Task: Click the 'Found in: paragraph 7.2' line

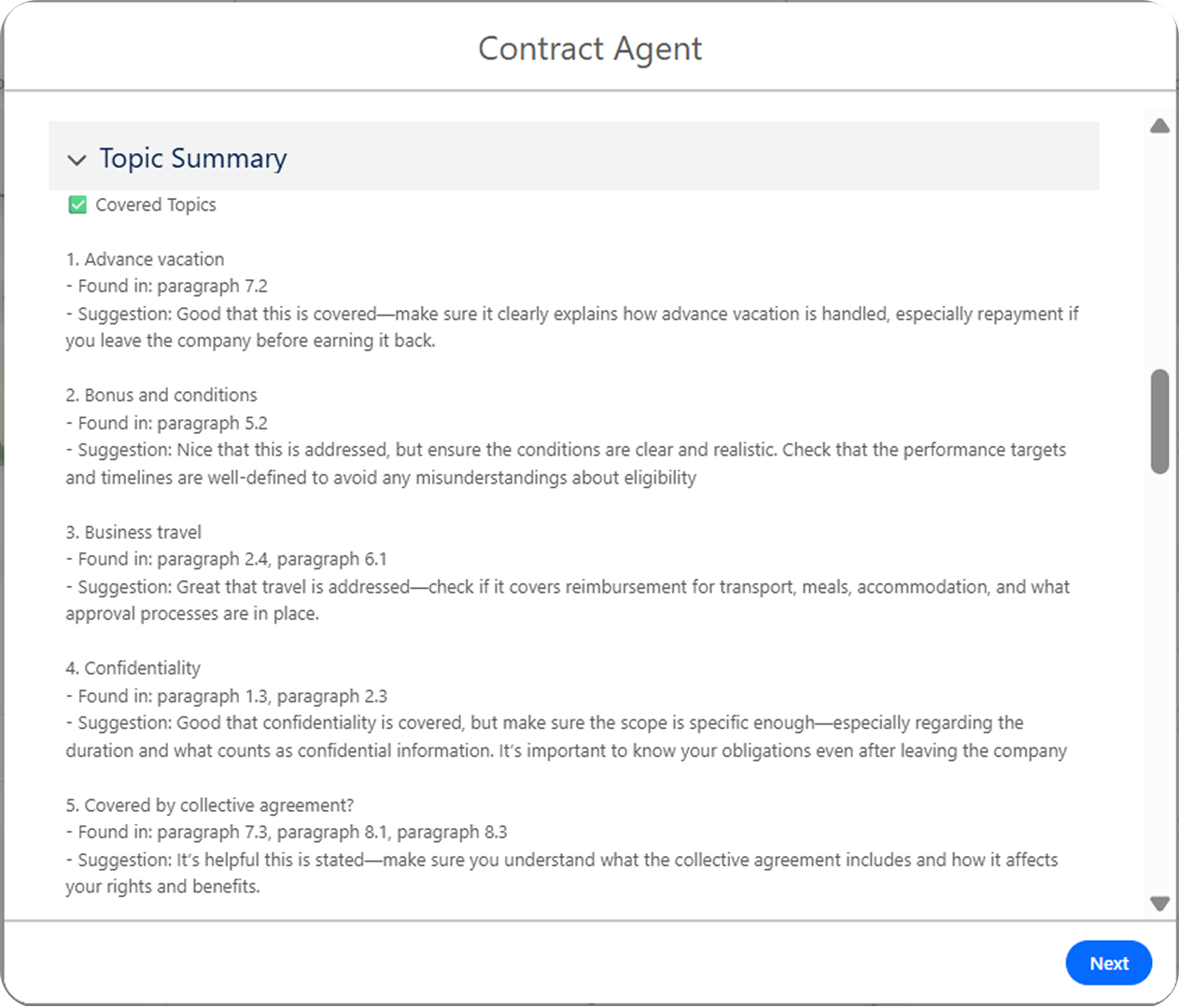Action: [x=167, y=287]
